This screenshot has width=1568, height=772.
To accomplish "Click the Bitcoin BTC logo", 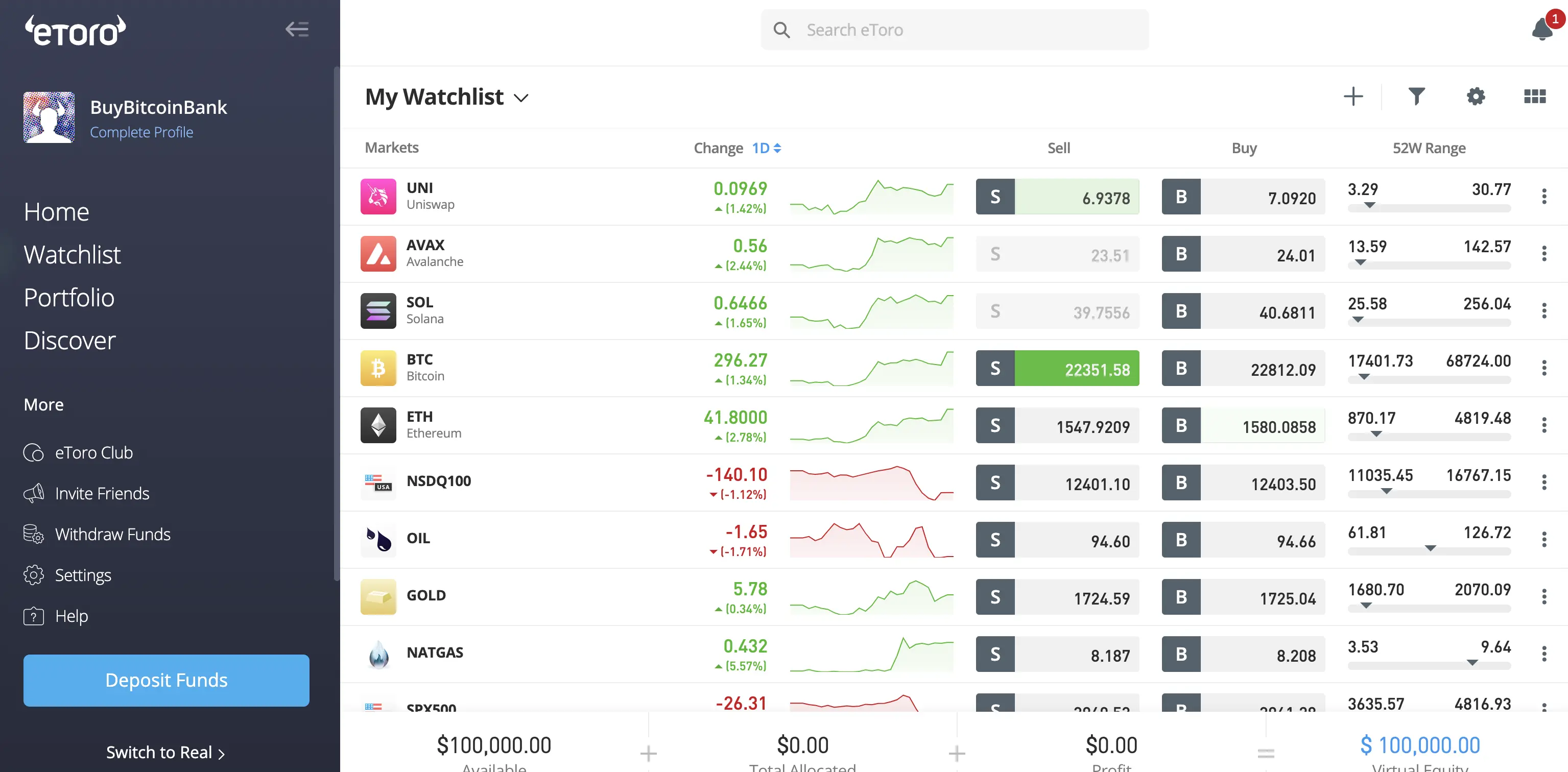I will (378, 368).
